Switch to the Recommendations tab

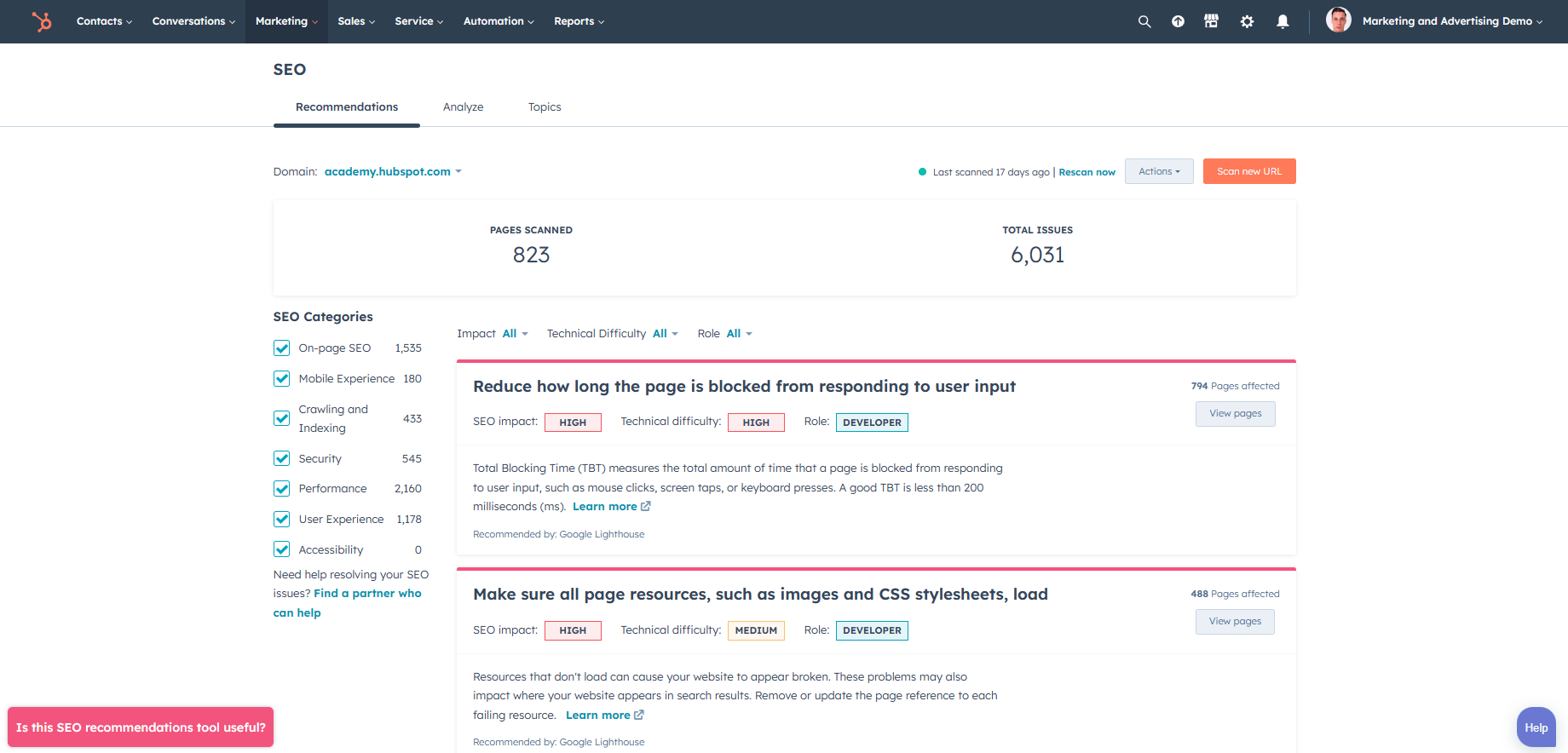347,107
